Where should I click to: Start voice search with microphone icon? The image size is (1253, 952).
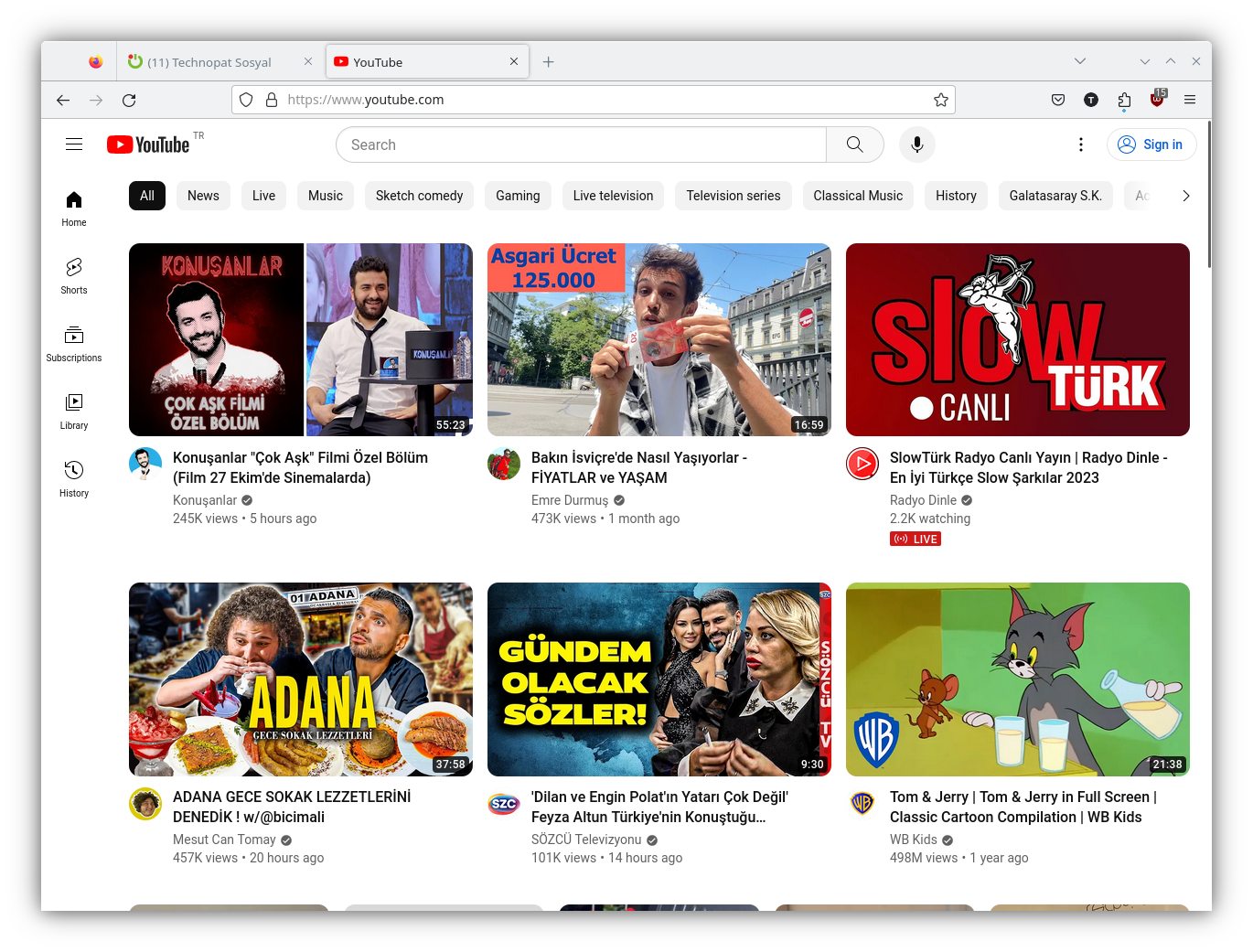tap(917, 144)
